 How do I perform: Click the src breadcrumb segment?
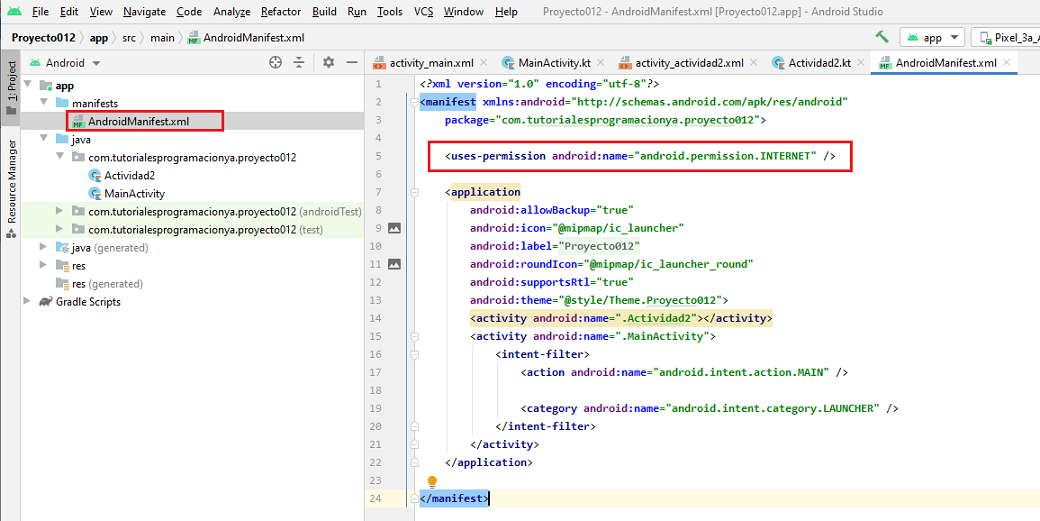click(129, 38)
